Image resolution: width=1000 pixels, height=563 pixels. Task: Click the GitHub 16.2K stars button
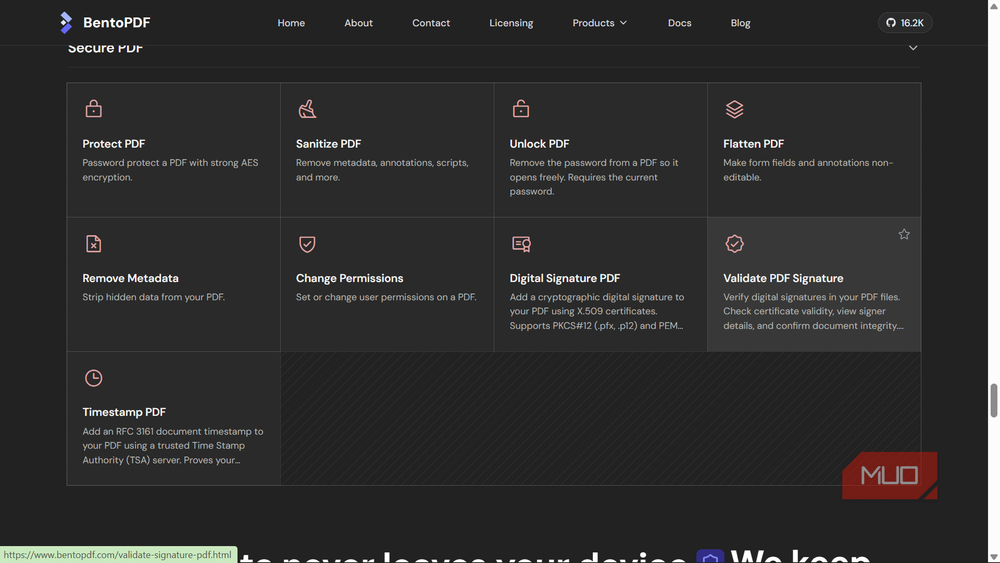pos(905,23)
